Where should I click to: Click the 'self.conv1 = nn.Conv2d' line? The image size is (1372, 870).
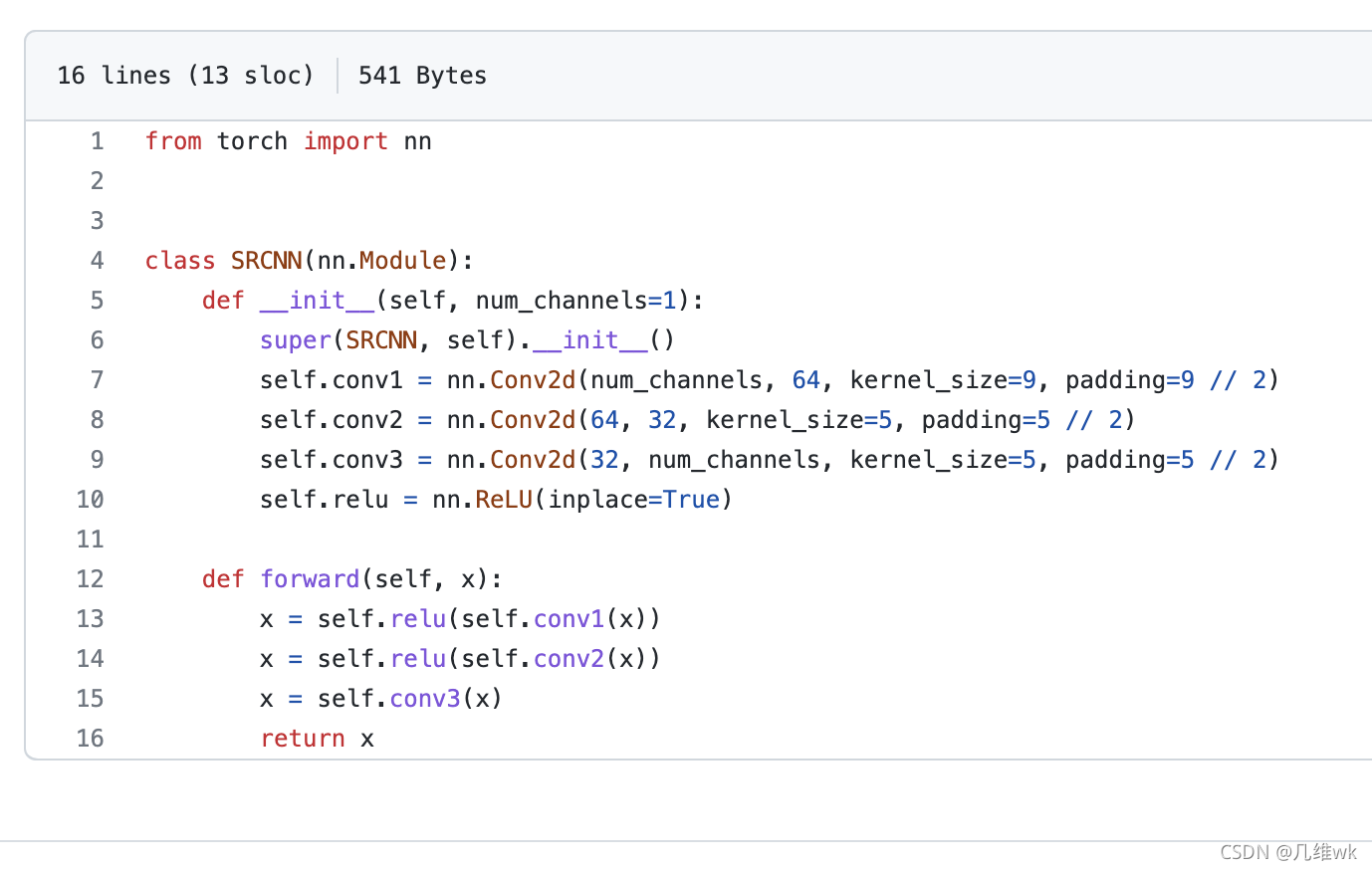click(769, 380)
